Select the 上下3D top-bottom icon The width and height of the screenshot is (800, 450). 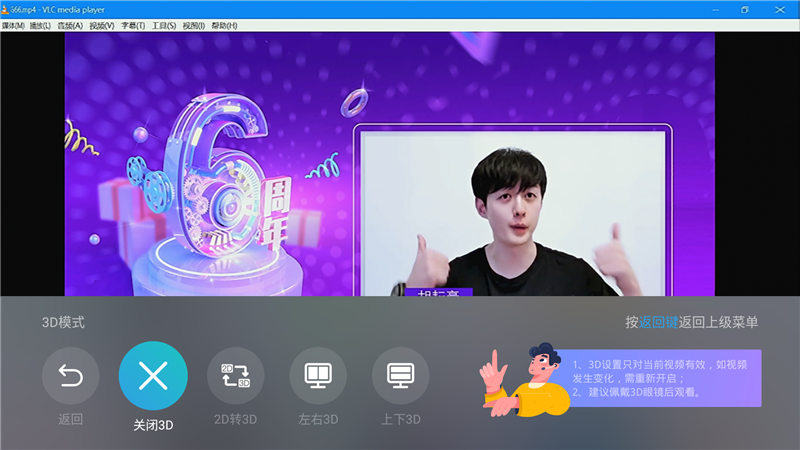pyautogui.click(x=401, y=376)
